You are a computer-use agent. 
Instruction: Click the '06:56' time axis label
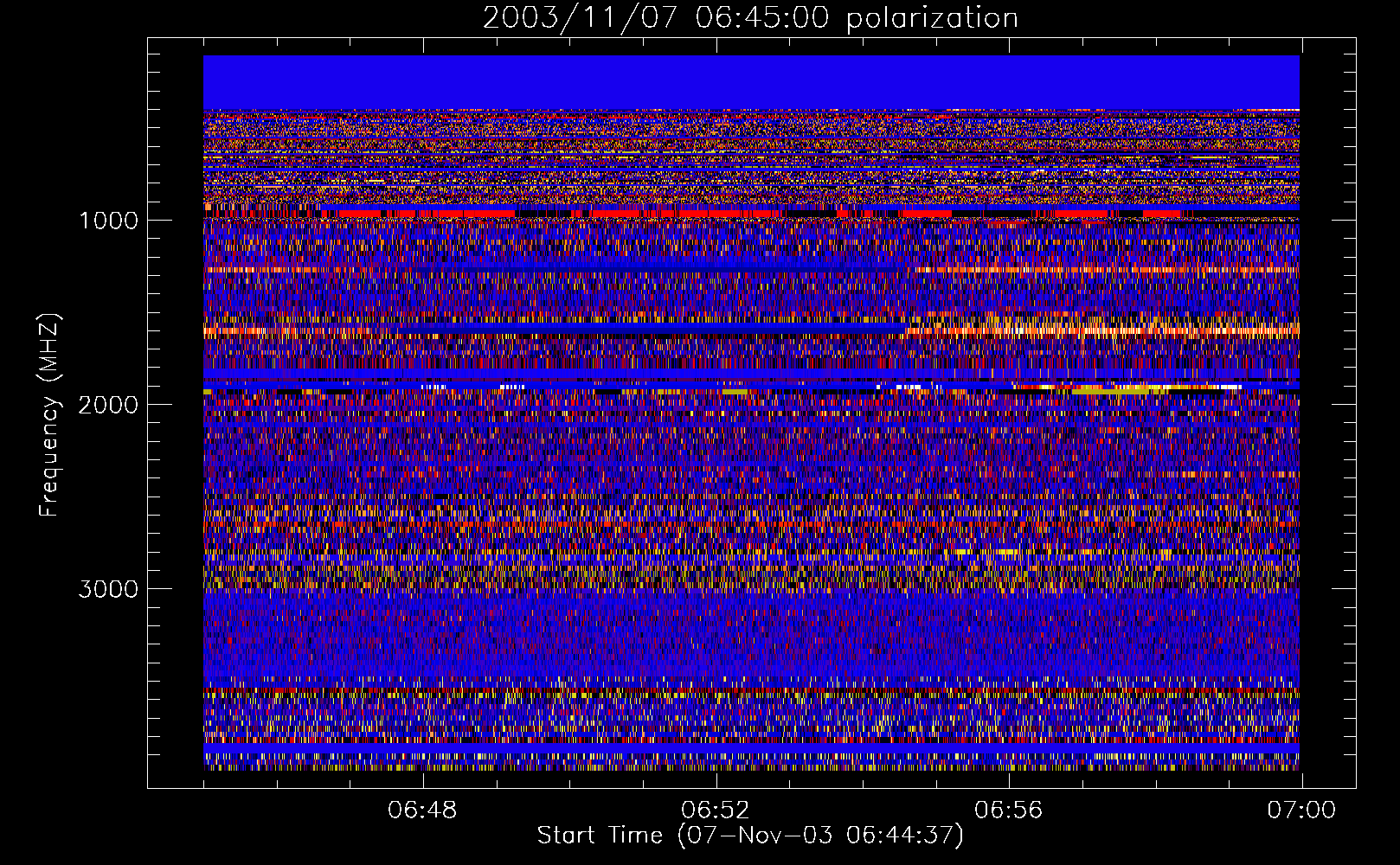click(1009, 811)
